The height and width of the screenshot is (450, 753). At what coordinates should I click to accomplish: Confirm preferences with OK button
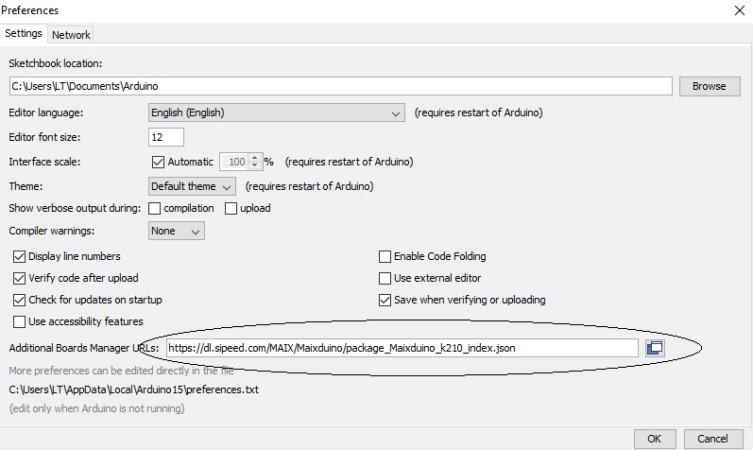[655, 438]
